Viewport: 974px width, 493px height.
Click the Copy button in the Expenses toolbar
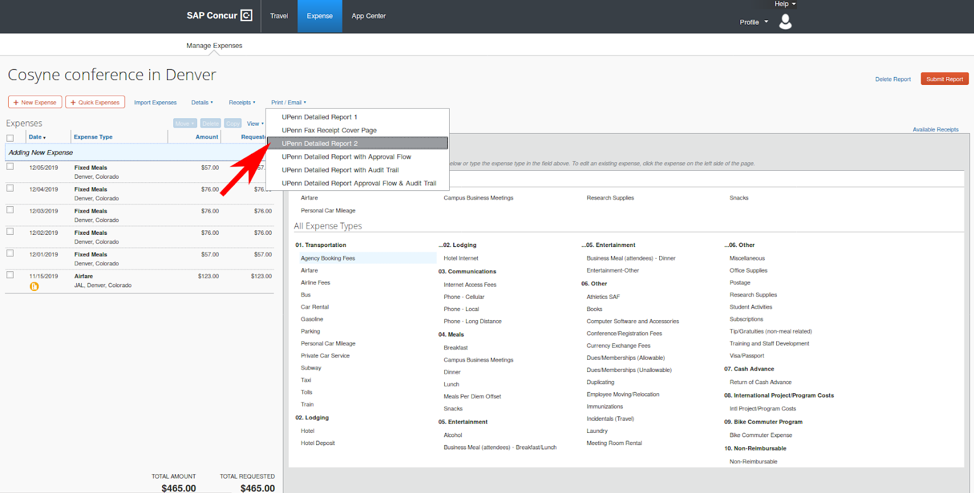point(232,124)
